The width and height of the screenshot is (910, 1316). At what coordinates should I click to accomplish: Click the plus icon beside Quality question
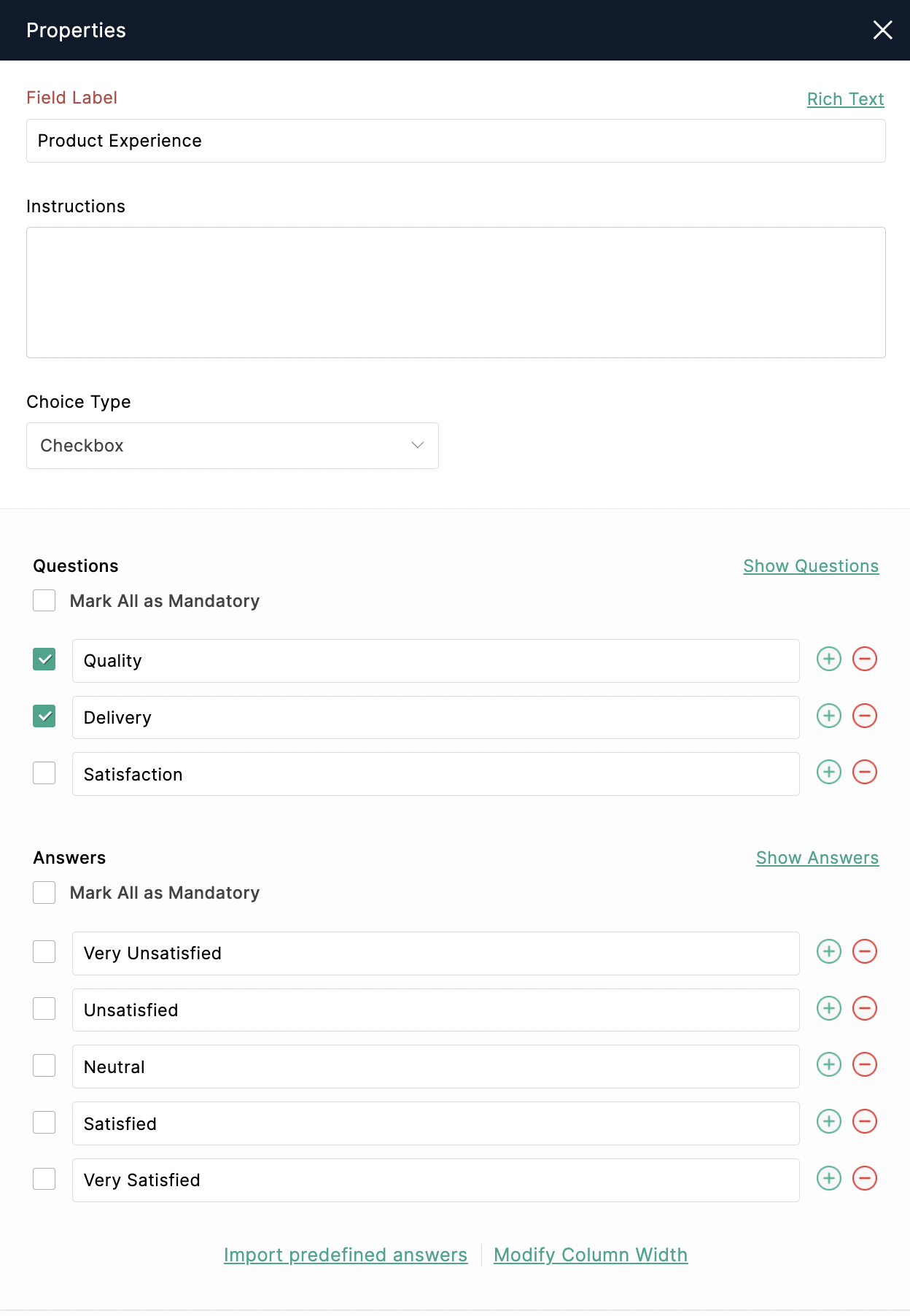pyautogui.click(x=828, y=659)
